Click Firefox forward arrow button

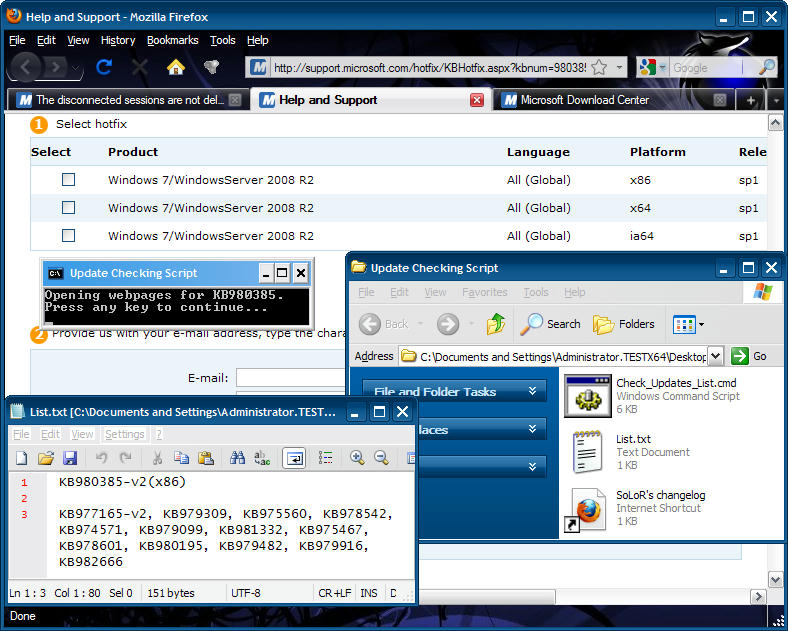click(x=56, y=66)
